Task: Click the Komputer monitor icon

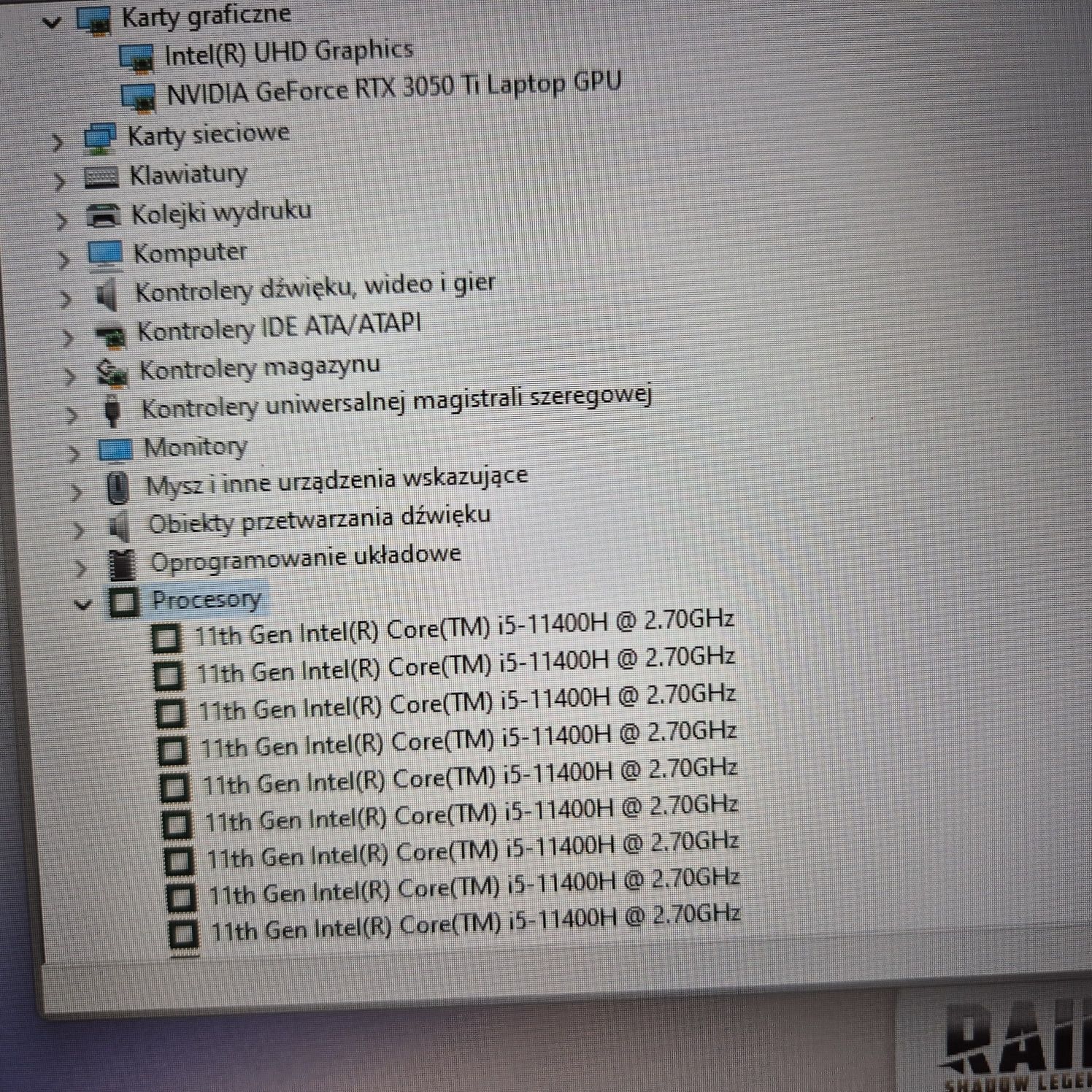Action: 105,255
